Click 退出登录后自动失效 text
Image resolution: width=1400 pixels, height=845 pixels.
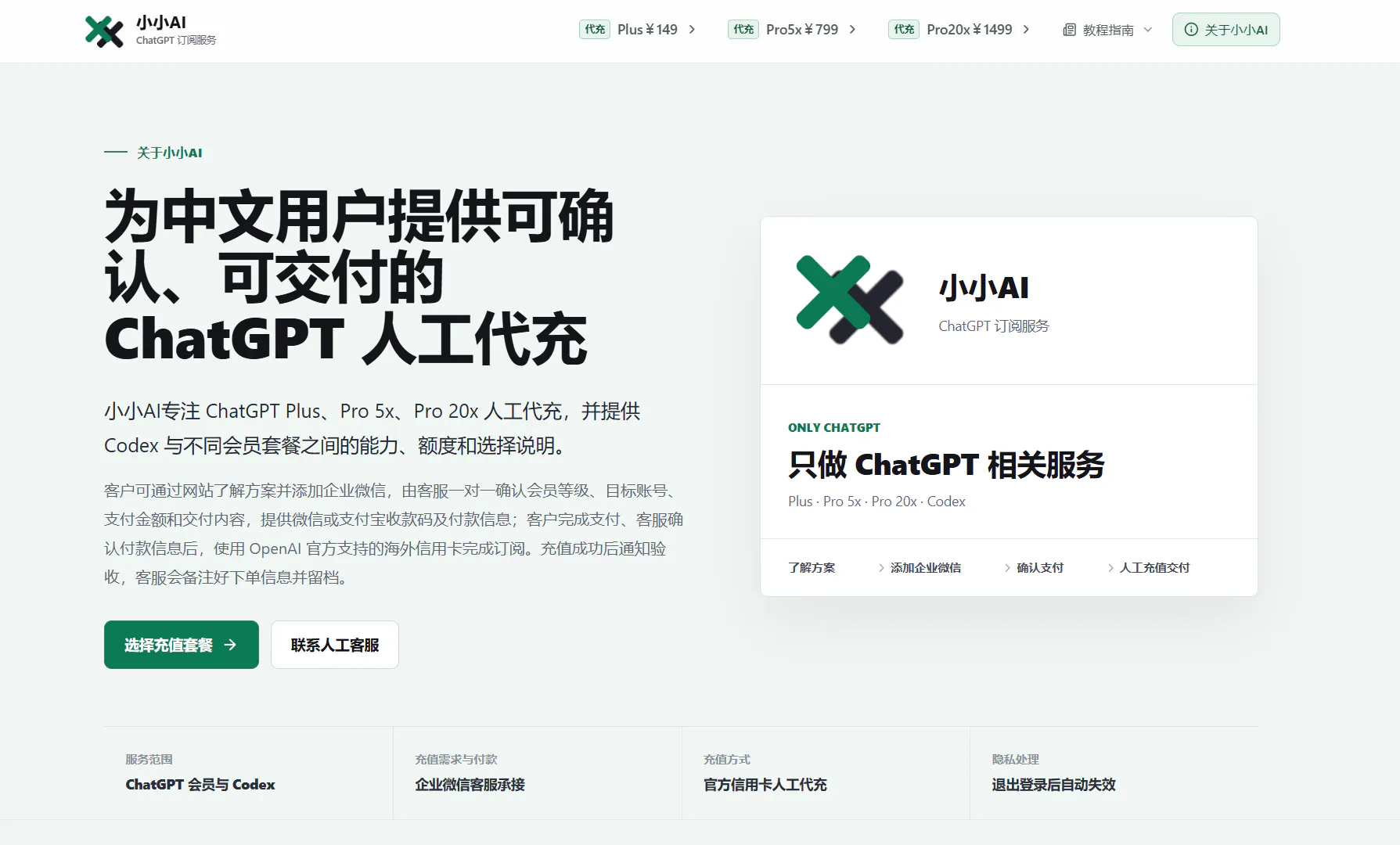point(1053,785)
